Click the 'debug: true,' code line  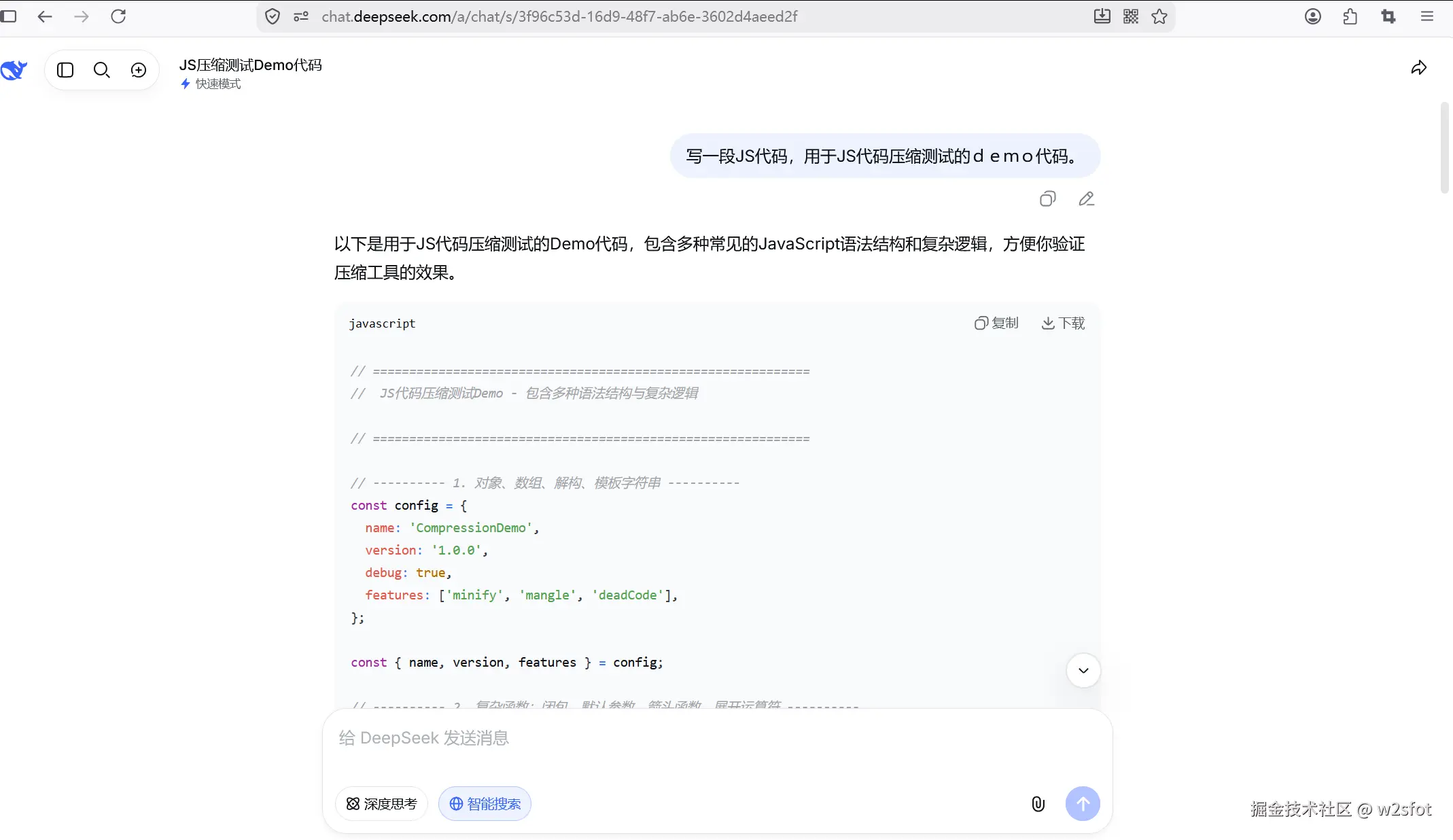point(408,573)
